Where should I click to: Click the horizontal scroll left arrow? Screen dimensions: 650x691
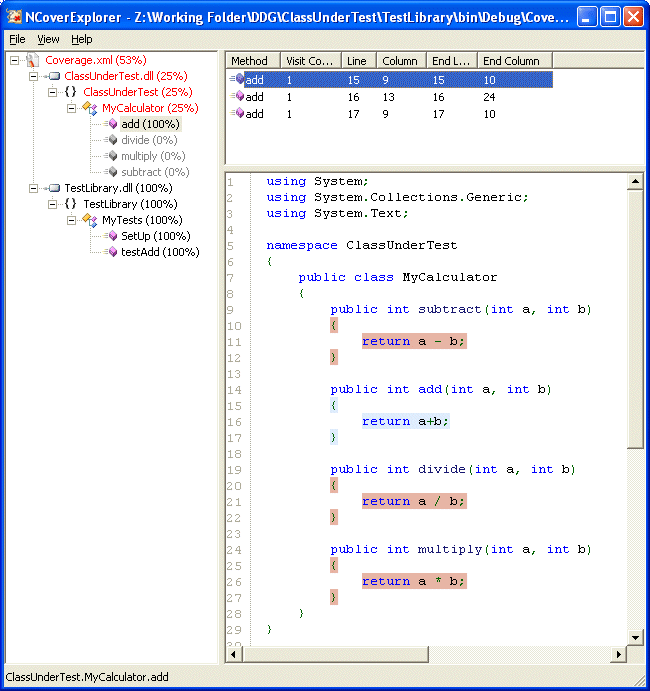pyautogui.click(x=233, y=654)
